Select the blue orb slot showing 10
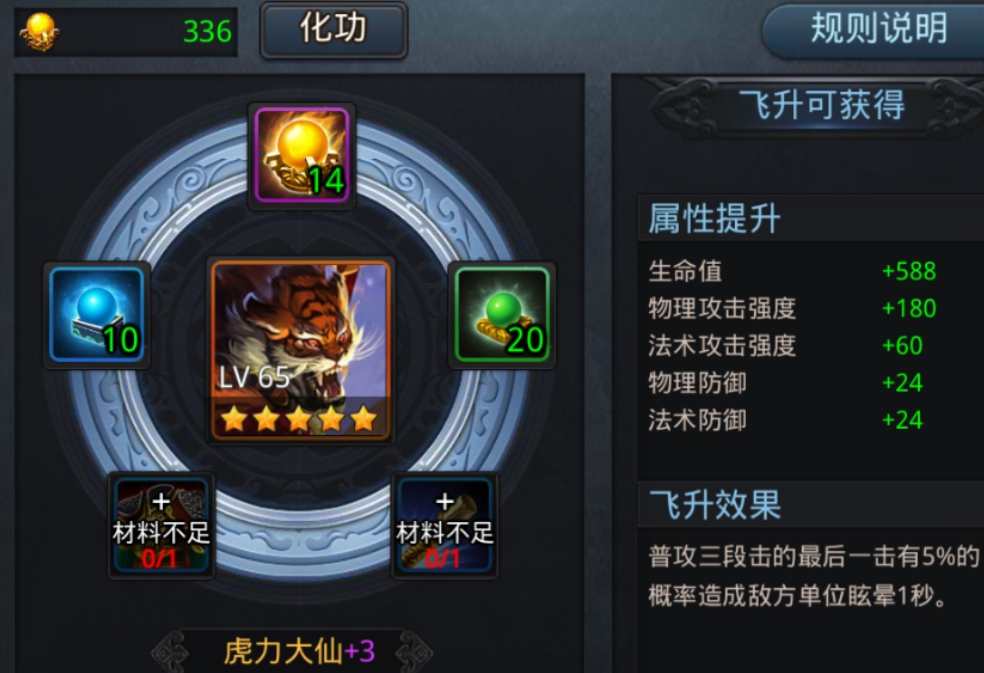984x673 pixels. click(x=97, y=315)
